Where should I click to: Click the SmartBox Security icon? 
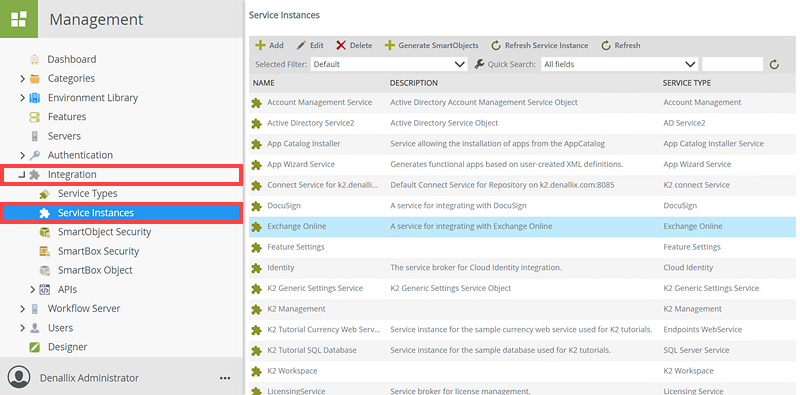[44, 251]
